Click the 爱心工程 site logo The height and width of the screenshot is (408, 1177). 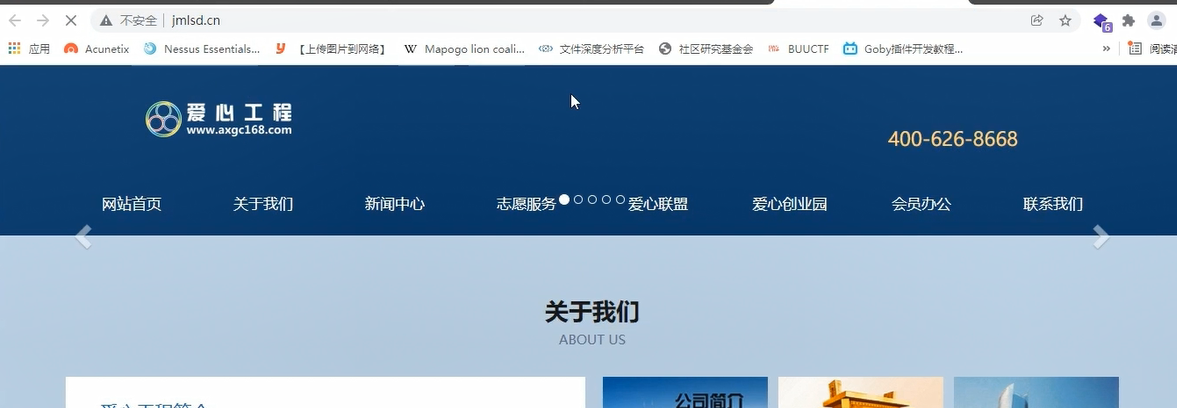(x=219, y=118)
